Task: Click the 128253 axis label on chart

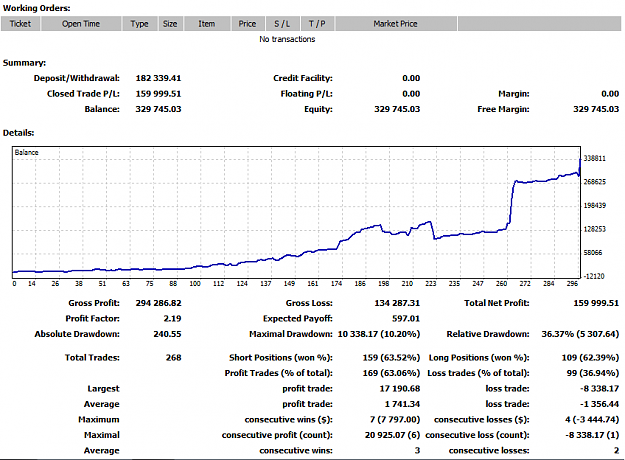Action: 595,229
